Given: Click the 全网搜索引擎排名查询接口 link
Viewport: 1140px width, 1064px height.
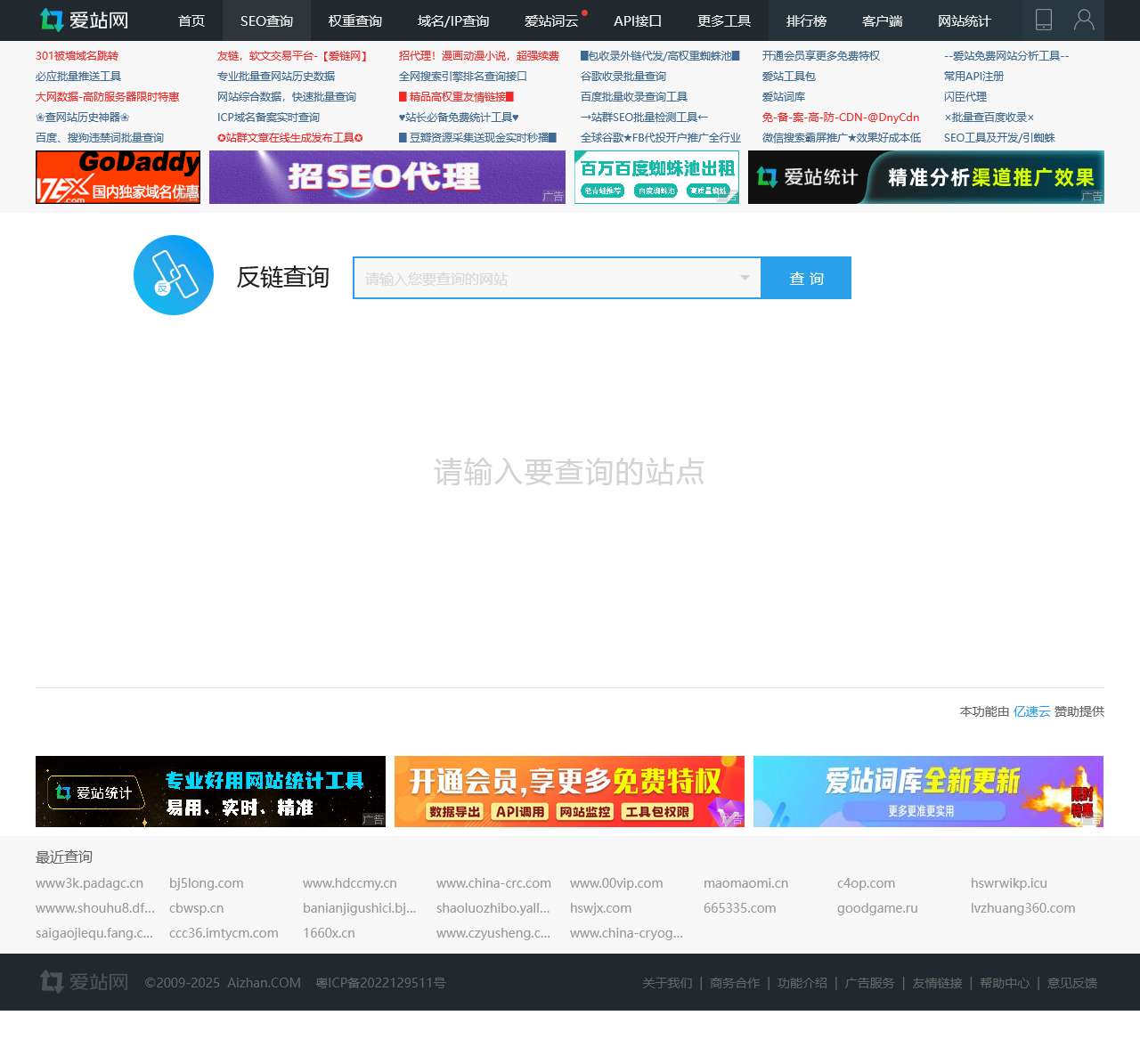Looking at the screenshot, I should point(463,77).
